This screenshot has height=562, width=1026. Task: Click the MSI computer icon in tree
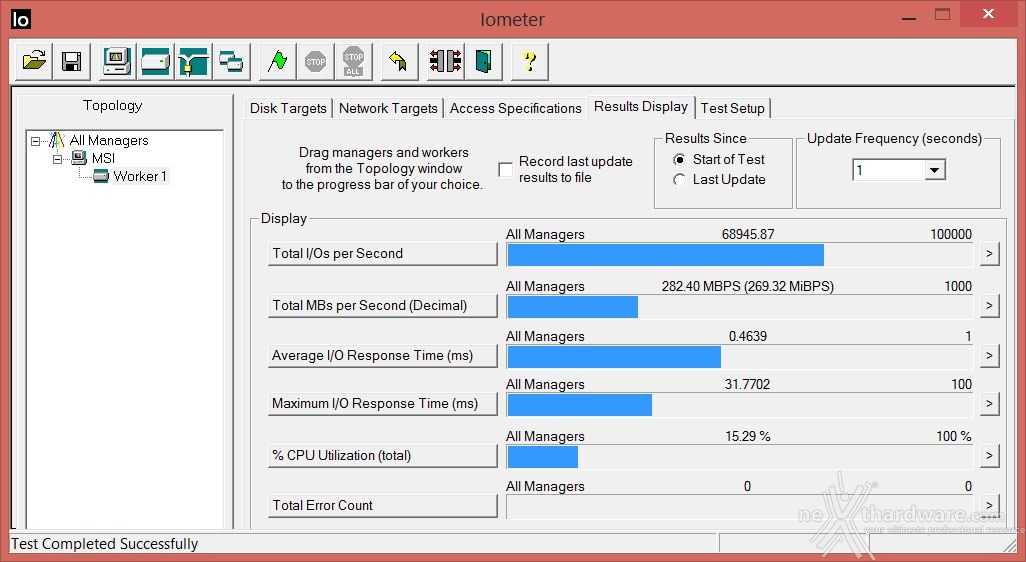coord(79,158)
